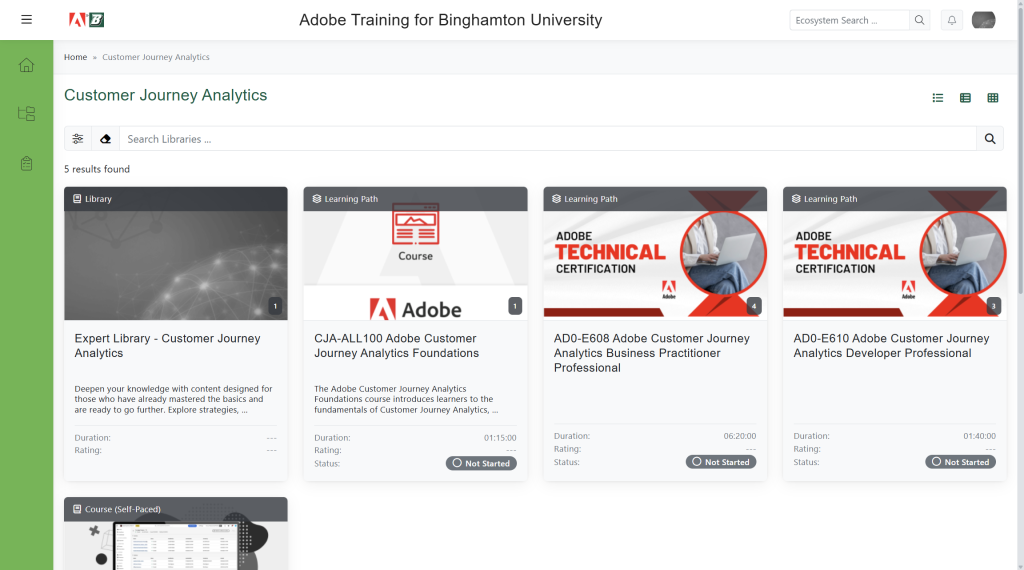The image size is (1024, 570).
Task: Click the Home breadcrumb link
Action: click(x=75, y=57)
